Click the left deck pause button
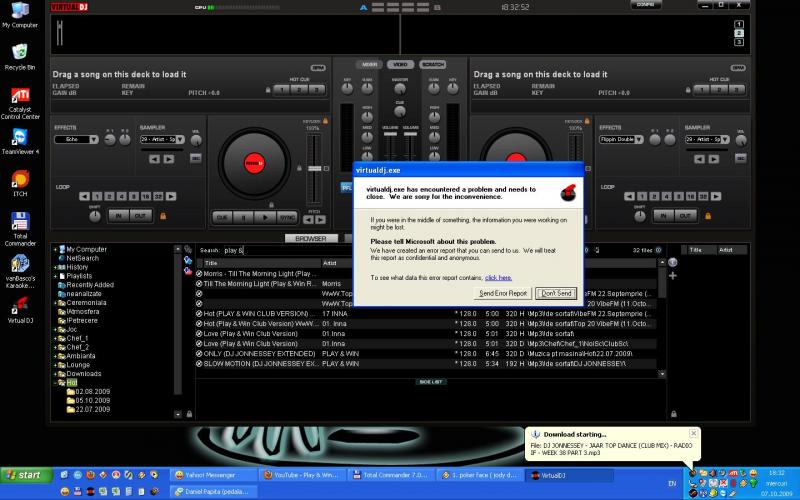The width and height of the screenshot is (800, 500). (x=243, y=217)
